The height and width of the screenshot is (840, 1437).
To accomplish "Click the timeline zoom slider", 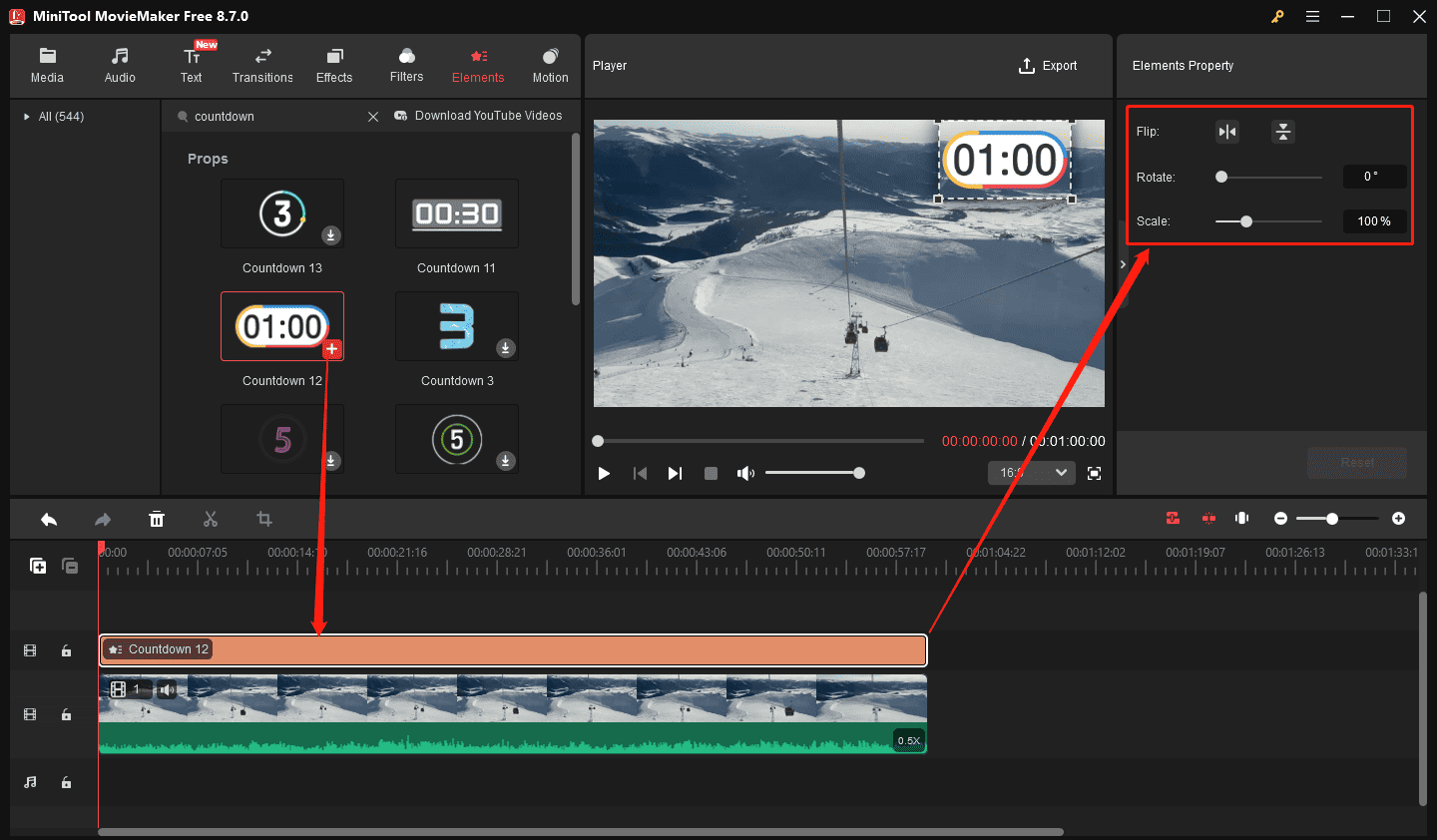I will coord(1337,518).
